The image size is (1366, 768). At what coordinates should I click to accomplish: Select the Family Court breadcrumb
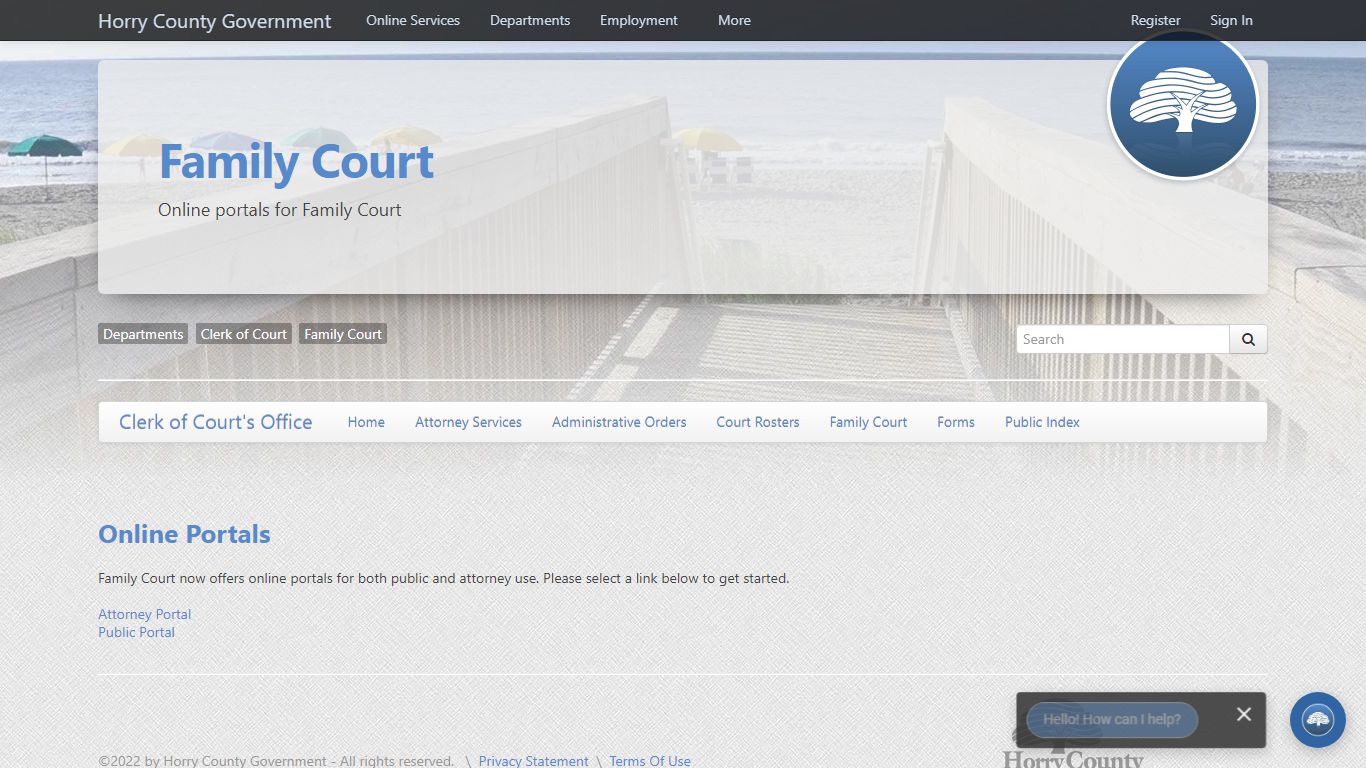pyautogui.click(x=343, y=334)
